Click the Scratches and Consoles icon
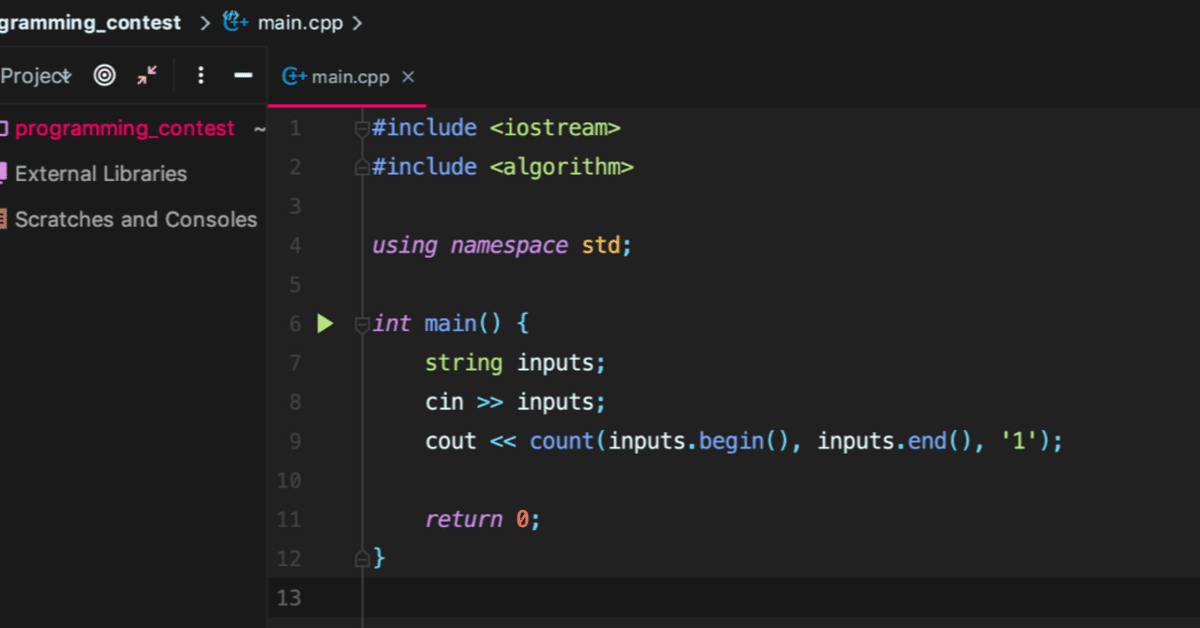This screenshot has height=628, width=1200. (4, 219)
